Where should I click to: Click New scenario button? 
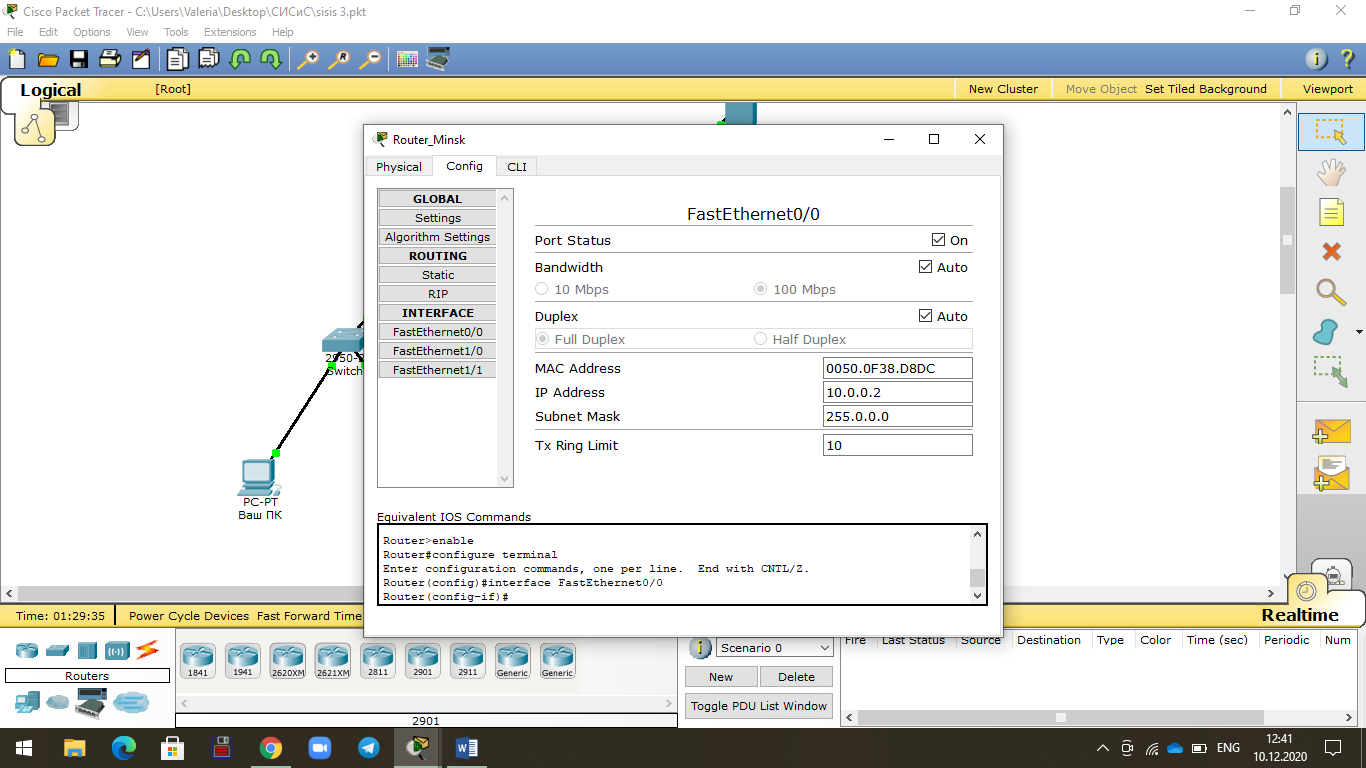[721, 677]
